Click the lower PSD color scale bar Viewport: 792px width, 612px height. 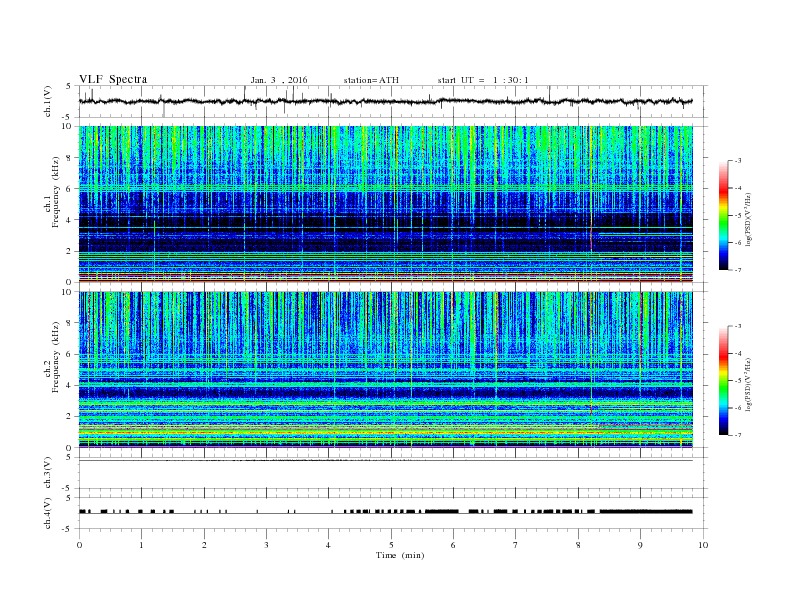(723, 381)
